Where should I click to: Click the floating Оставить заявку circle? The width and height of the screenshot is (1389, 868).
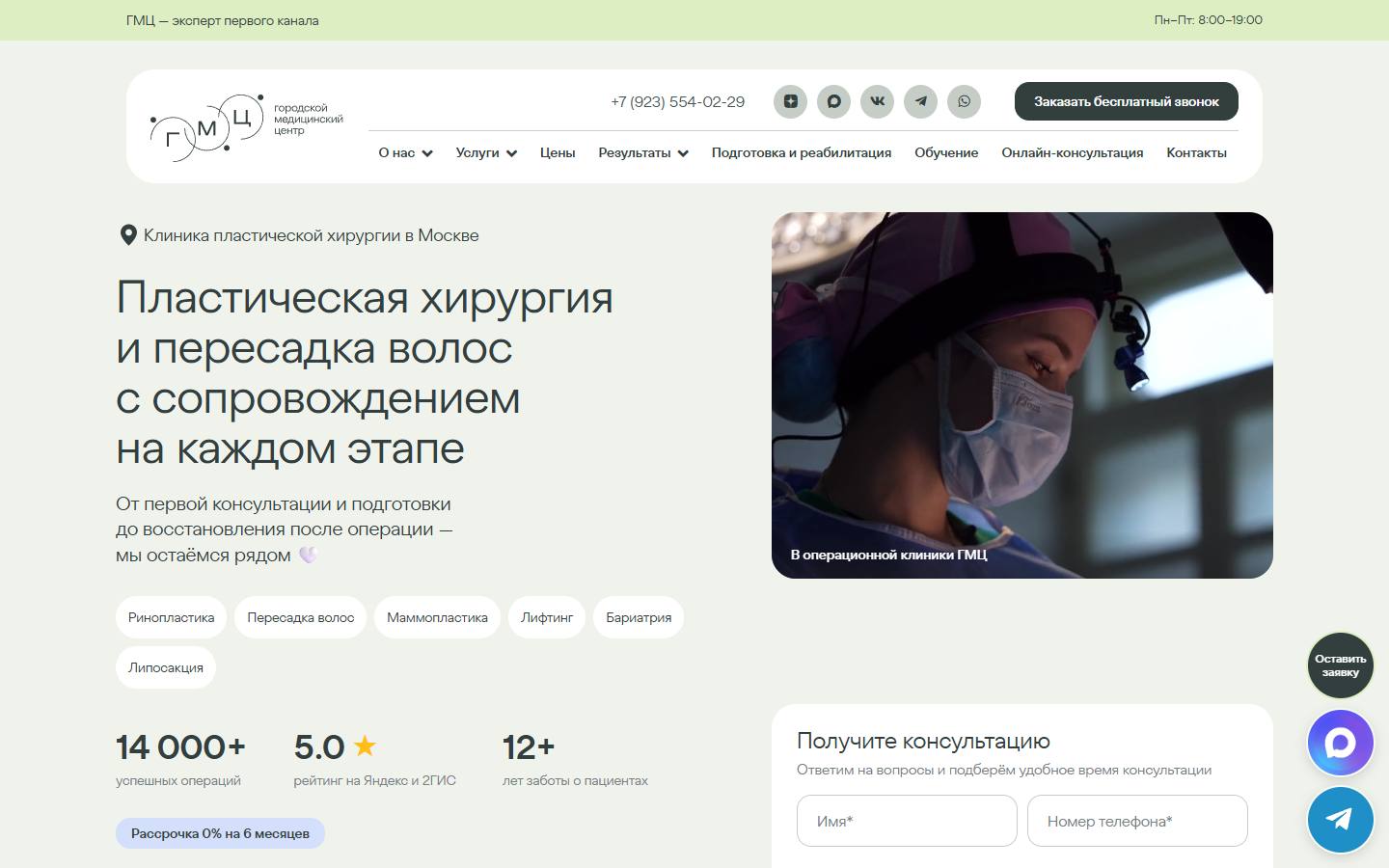[1340, 665]
